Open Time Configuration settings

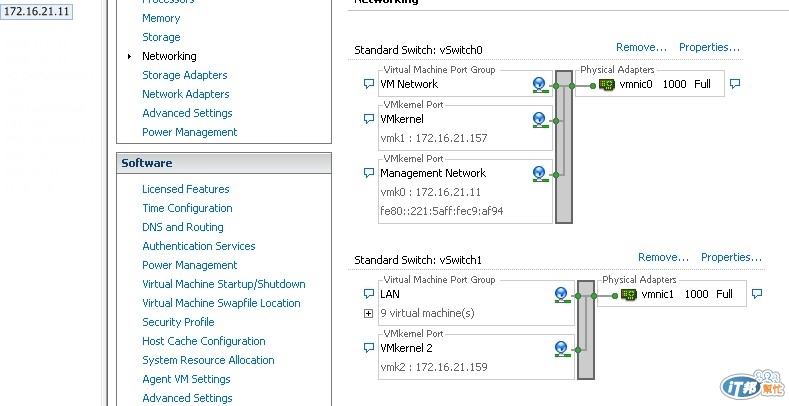[x=187, y=208]
